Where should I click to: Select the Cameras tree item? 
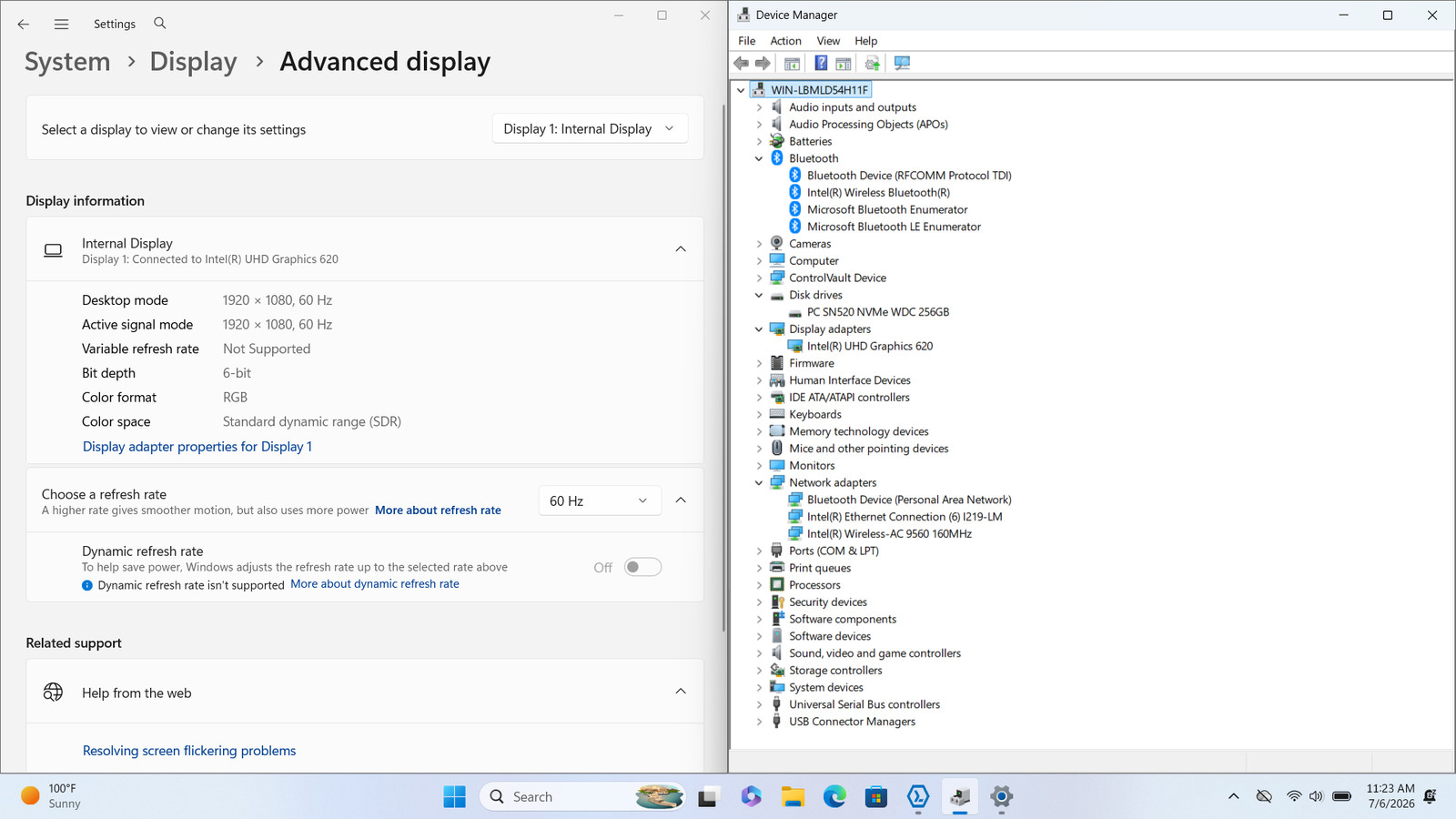click(x=810, y=244)
